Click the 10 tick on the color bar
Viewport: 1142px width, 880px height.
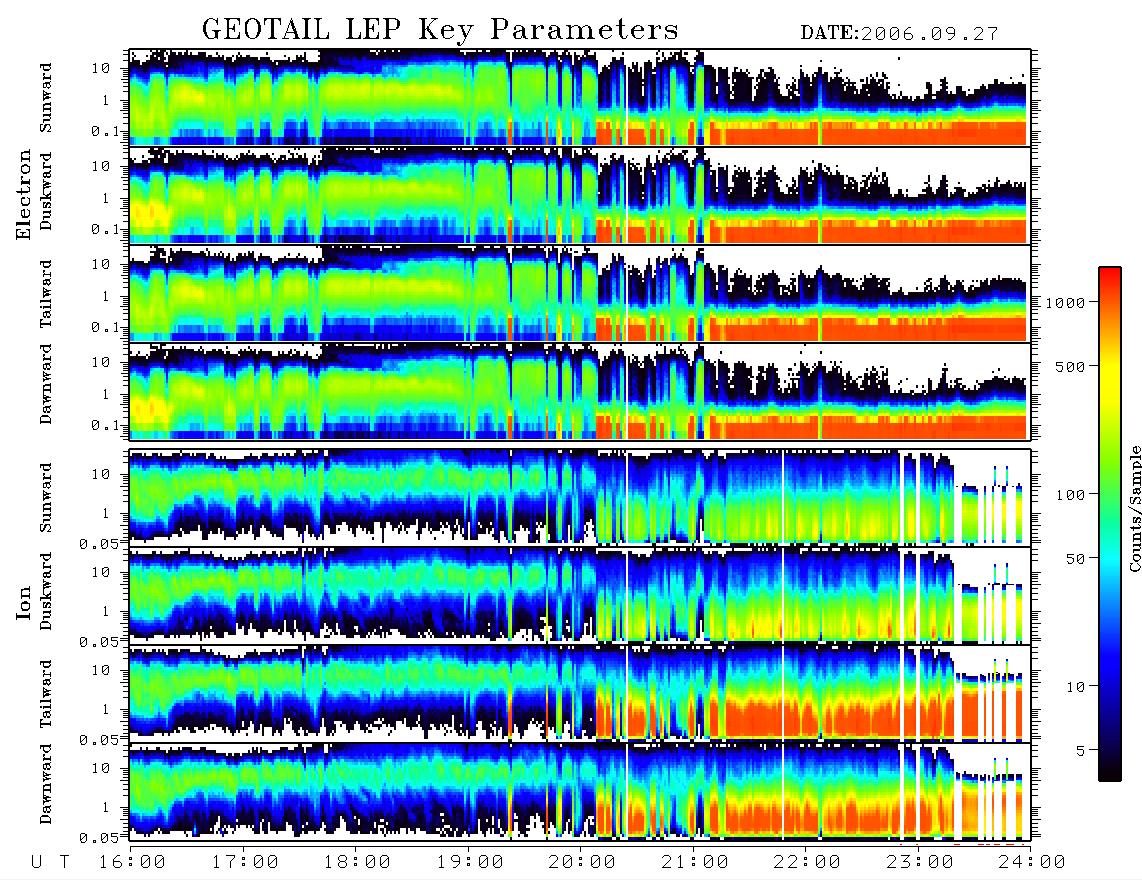pyautogui.click(x=1074, y=686)
